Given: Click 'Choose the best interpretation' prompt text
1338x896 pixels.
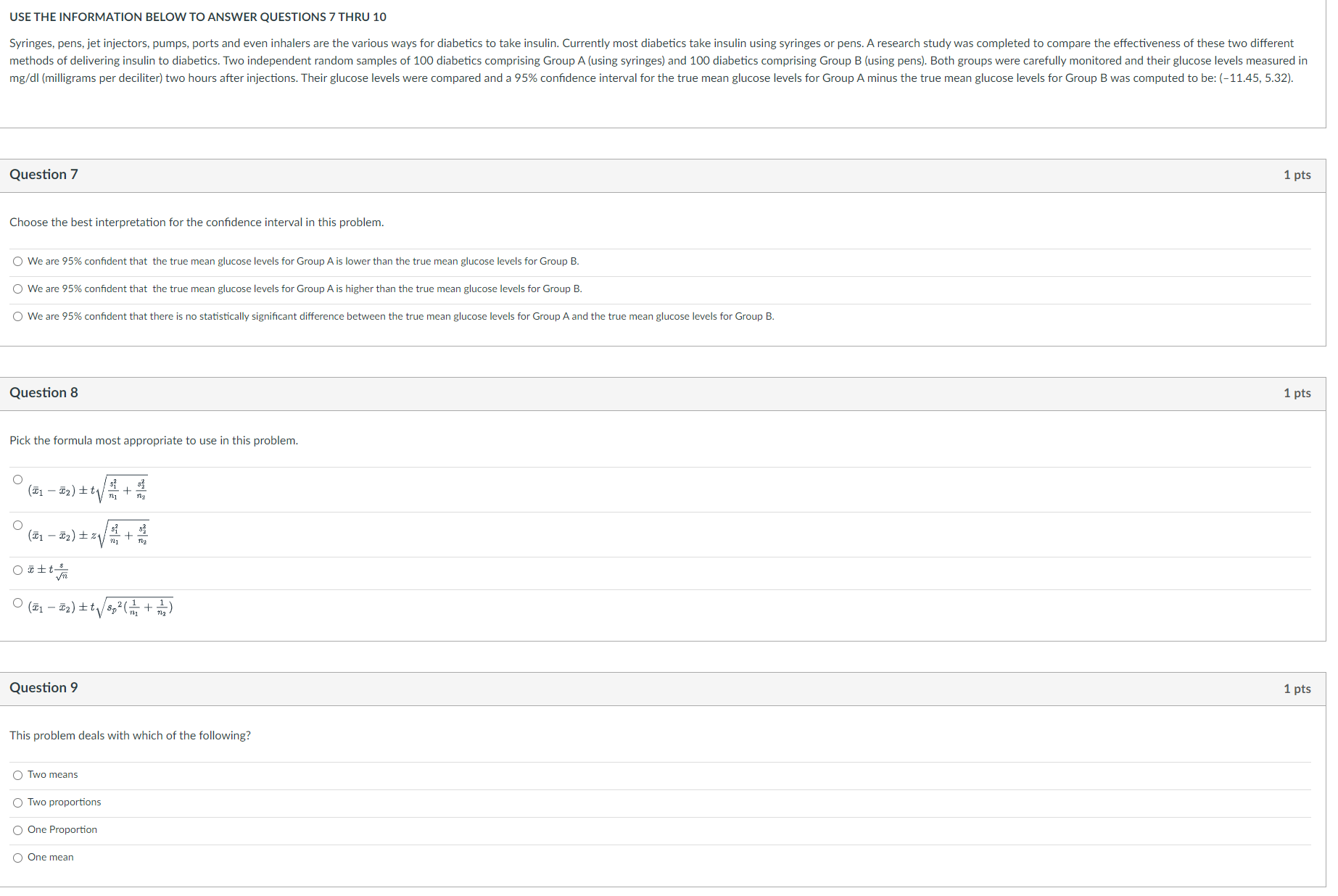Looking at the screenshot, I should point(197,223).
